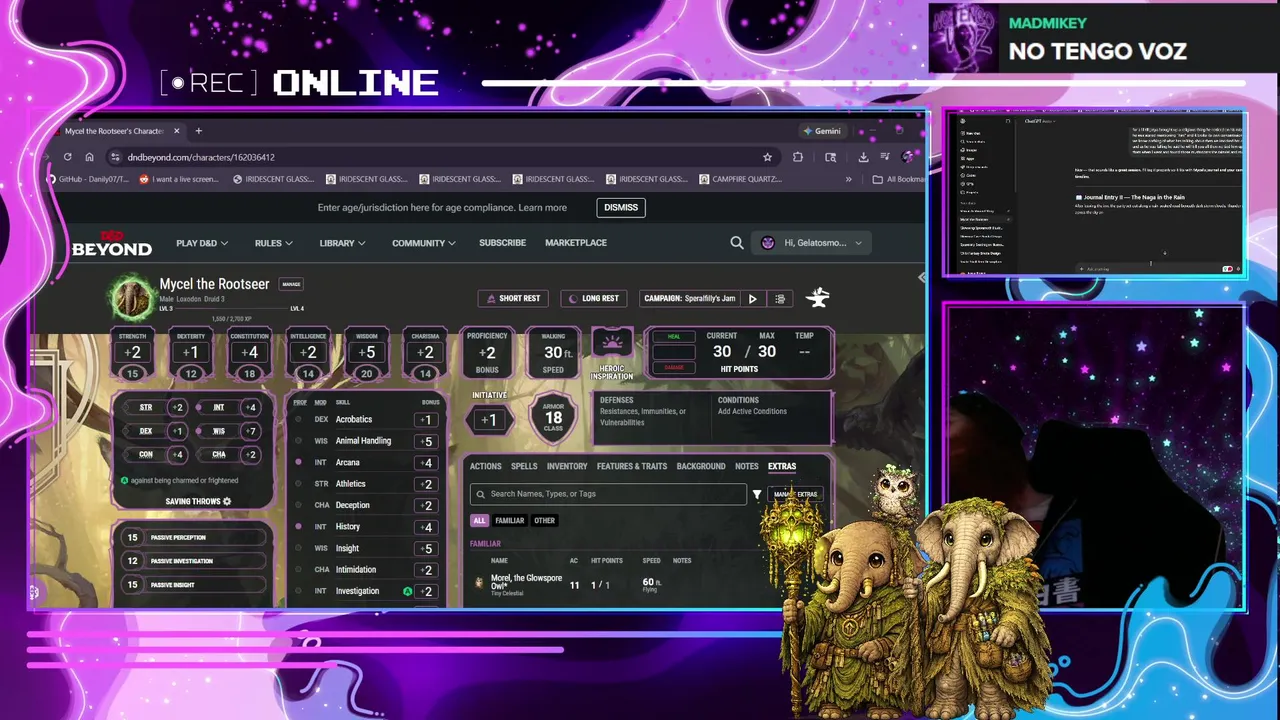Switch to the BACKGROUND tab
1280x720 pixels.
pos(701,466)
